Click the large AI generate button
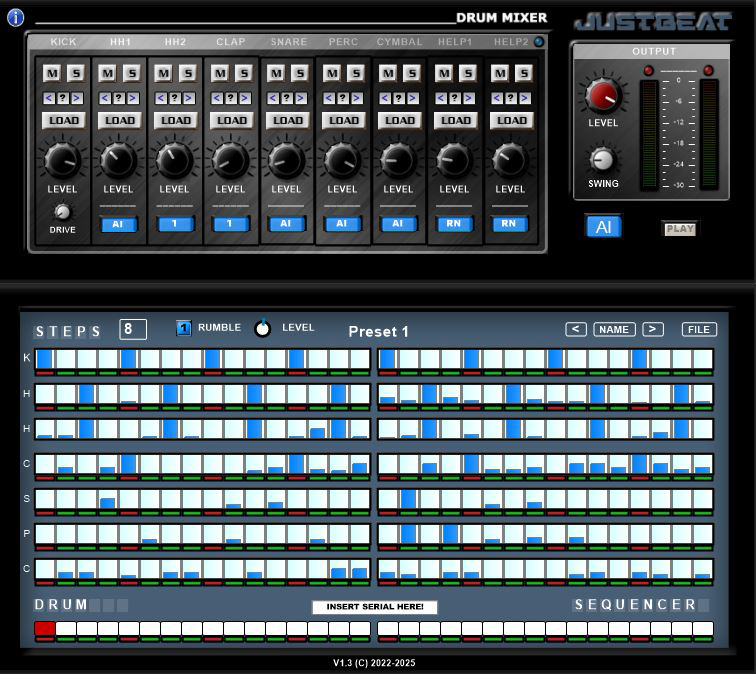 (603, 227)
